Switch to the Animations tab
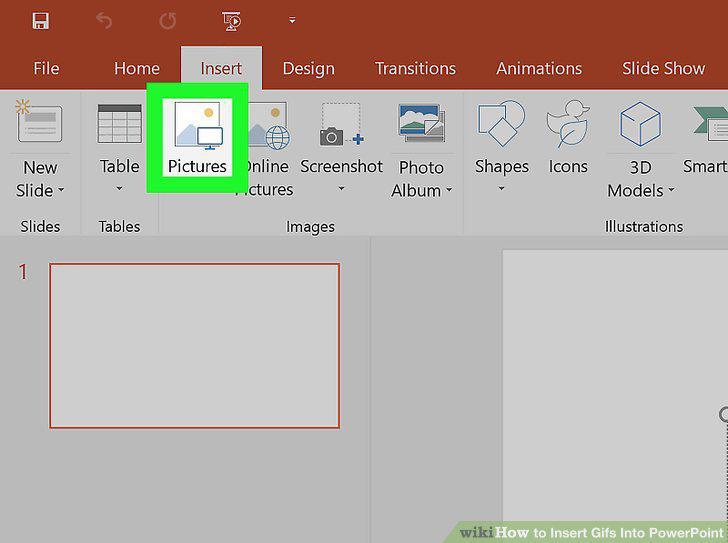This screenshot has width=728, height=543. point(539,69)
